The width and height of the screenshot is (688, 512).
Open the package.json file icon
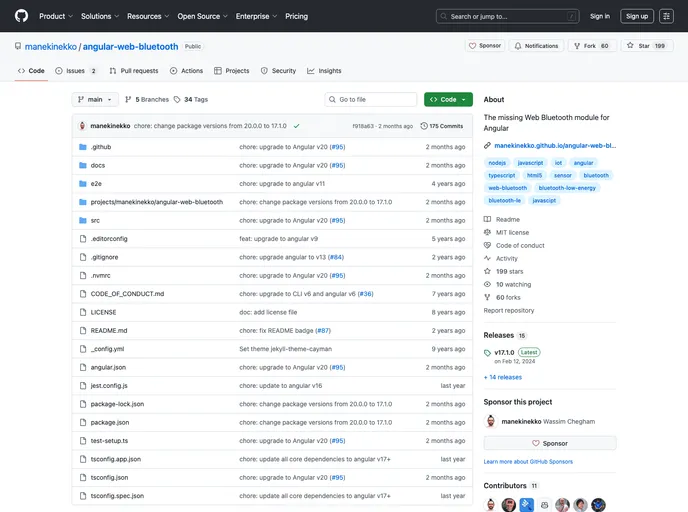click(x=82, y=422)
